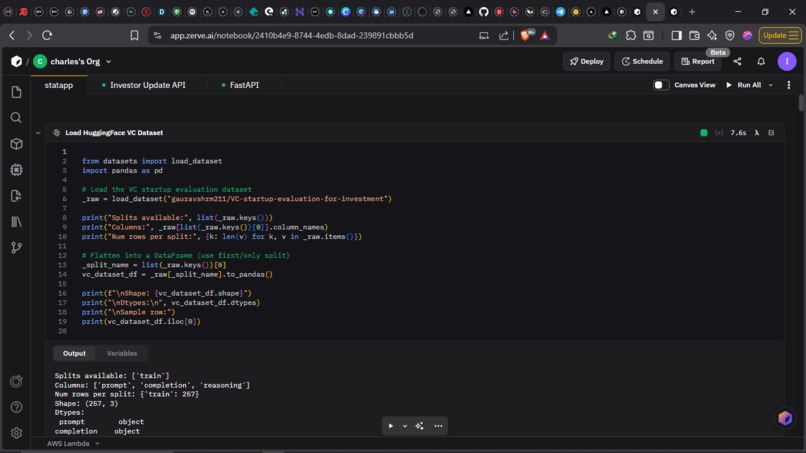The image size is (806, 453).
Task: Click the Brave Shields lion icon
Action: click(x=526, y=35)
